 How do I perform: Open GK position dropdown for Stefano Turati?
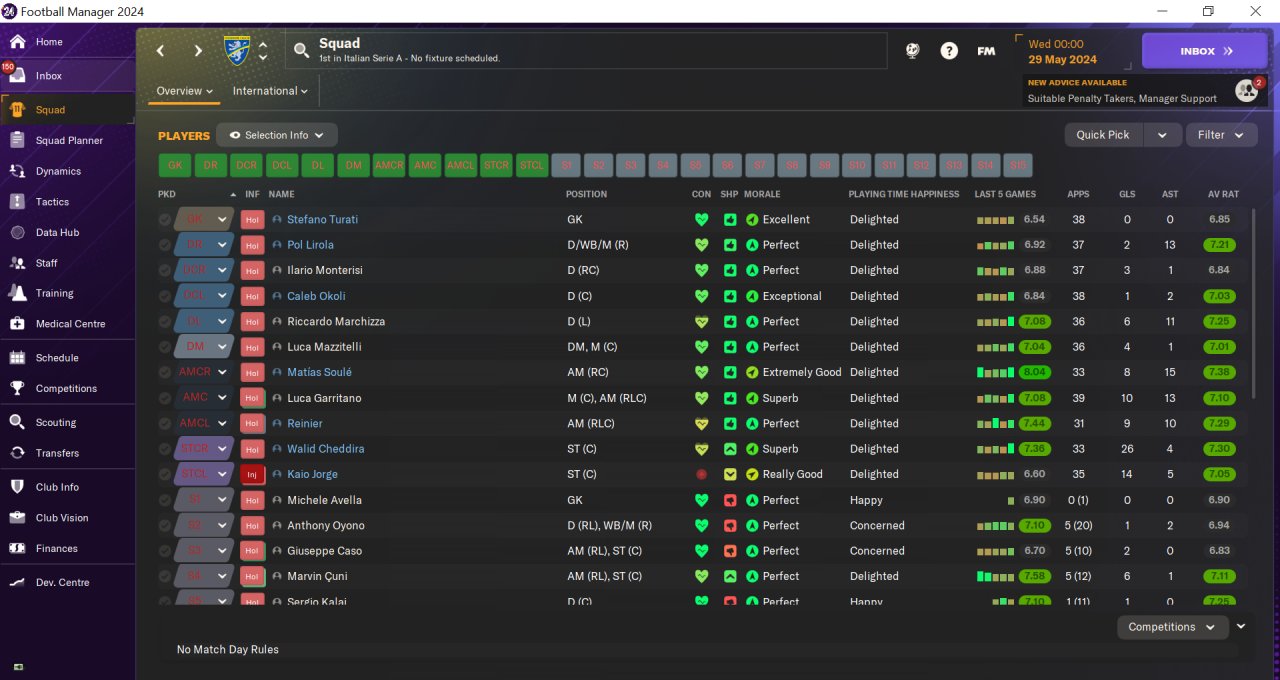(x=204, y=219)
